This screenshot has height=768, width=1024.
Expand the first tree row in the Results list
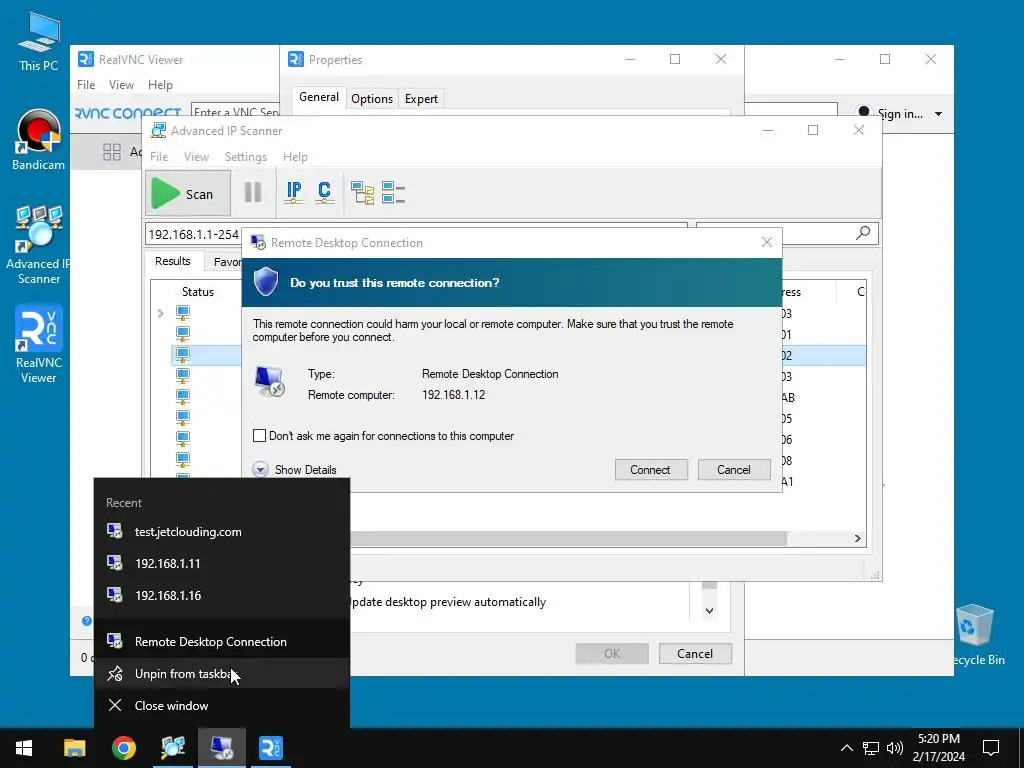tap(161, 313)
